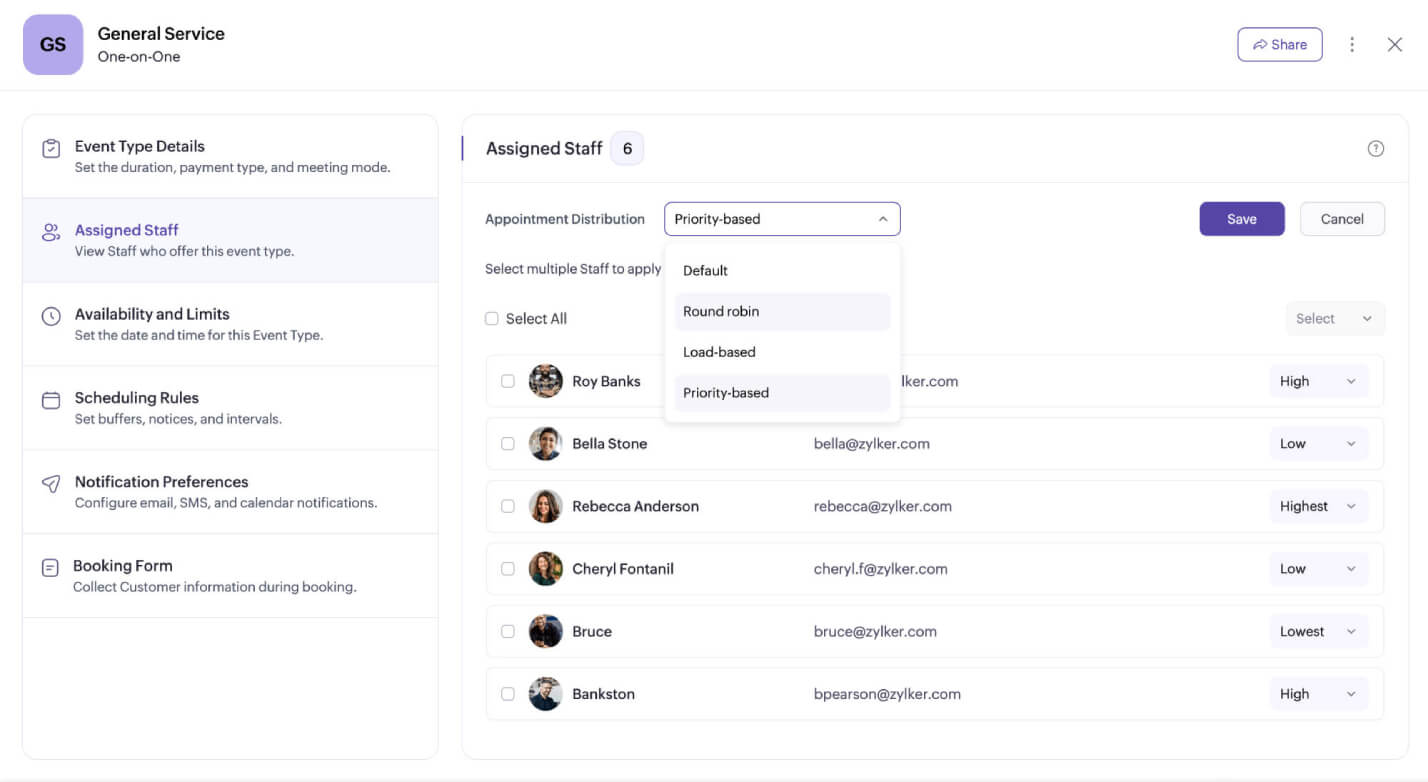
Task: Click the Cancel button
Action: click(1342, 219)
